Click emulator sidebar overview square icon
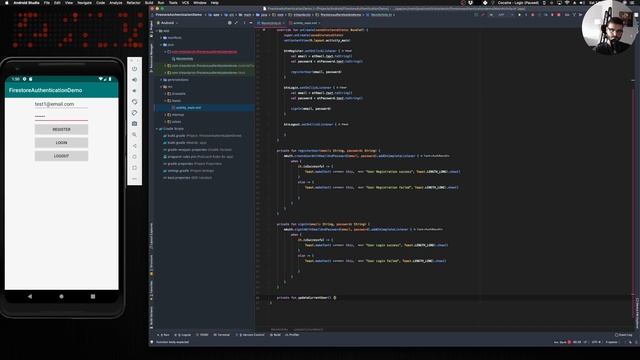 (x=134, y=168)
